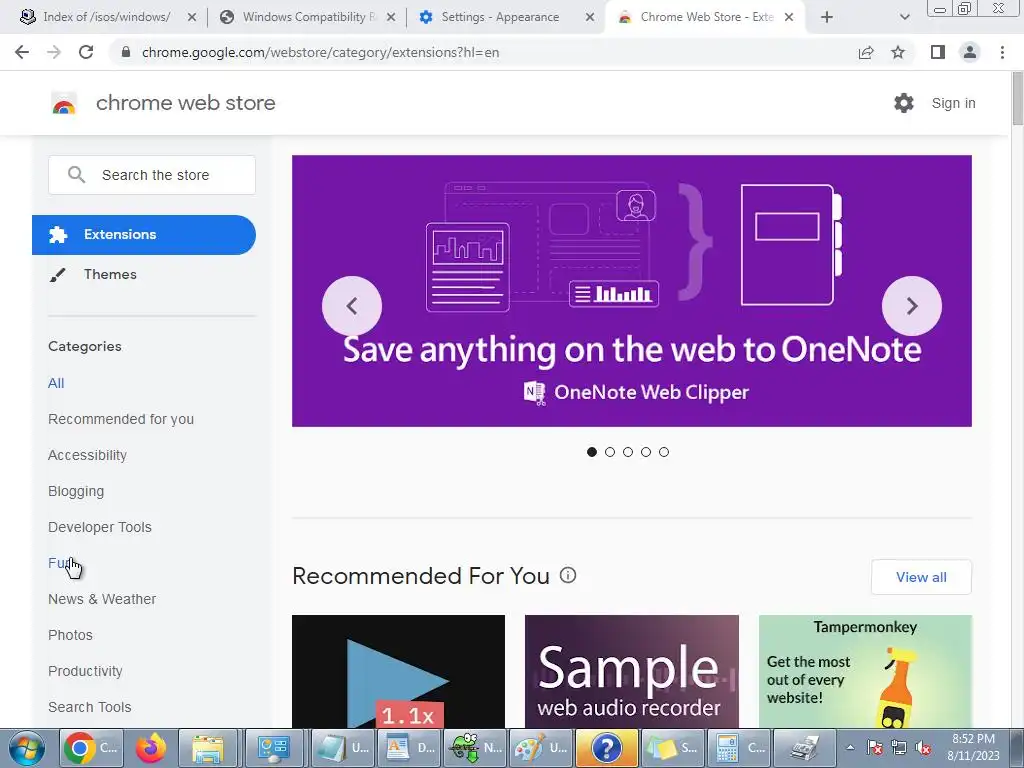Image resolution: width=1024 pixels, height=768 pixels.
Task: Select the fifth carousel dot
Action: [664, 452]
